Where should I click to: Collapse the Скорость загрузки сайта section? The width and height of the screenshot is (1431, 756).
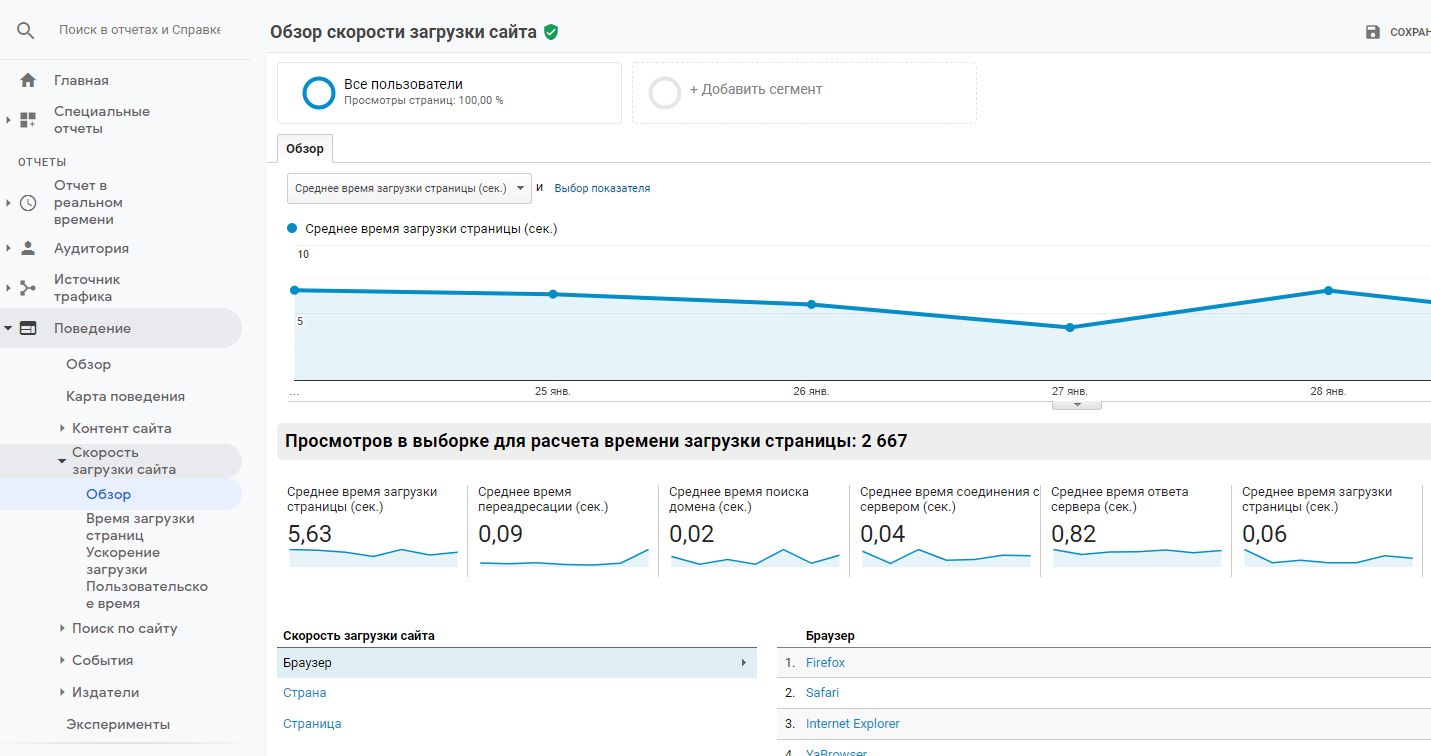pos(62,461)
